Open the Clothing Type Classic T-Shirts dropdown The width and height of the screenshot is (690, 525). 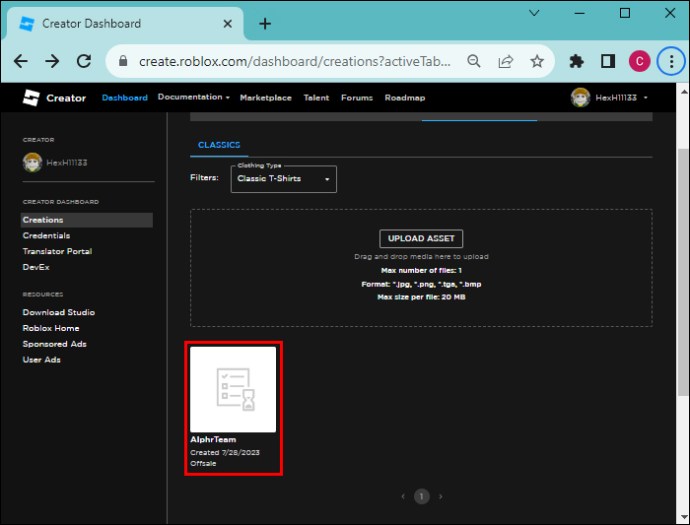(x=283, y=179)
